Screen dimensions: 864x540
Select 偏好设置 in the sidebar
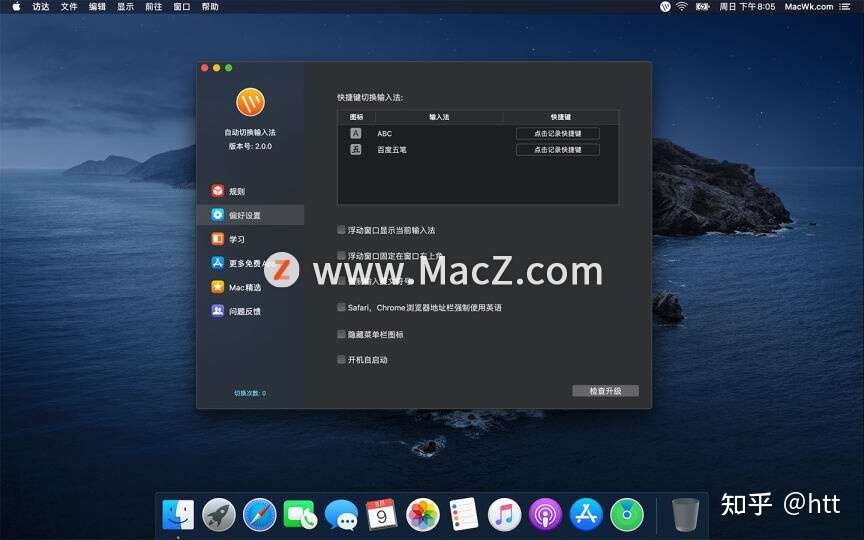click(x=250, y=215)
